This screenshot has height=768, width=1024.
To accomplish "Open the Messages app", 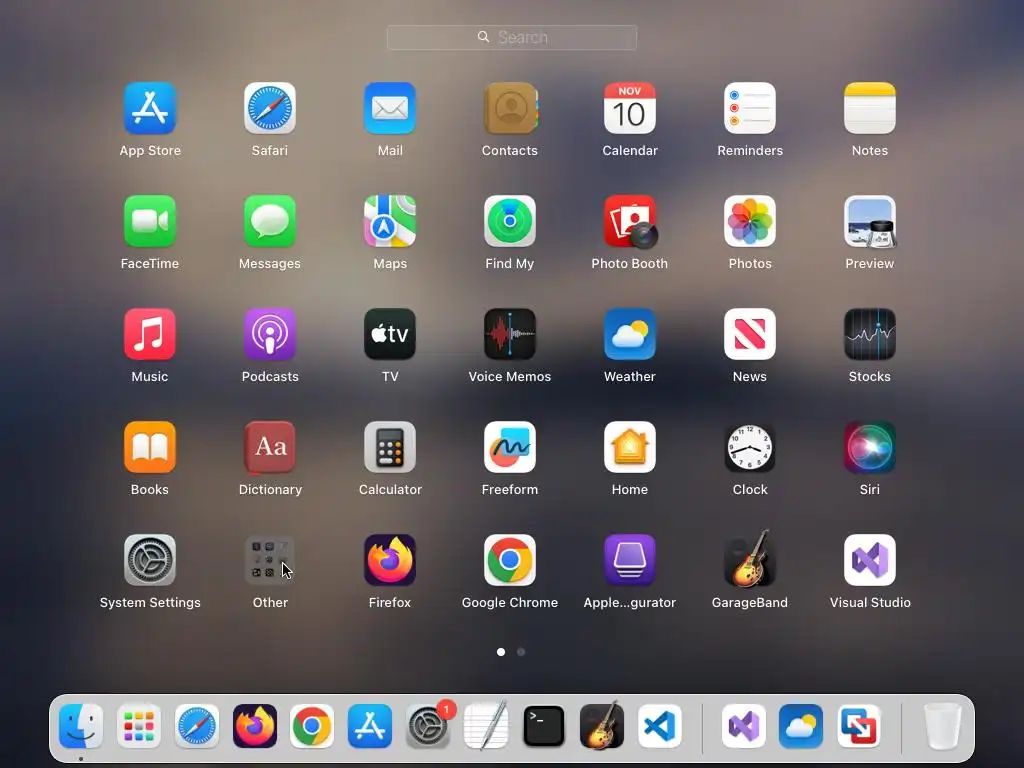I will (x=270, y=221).
